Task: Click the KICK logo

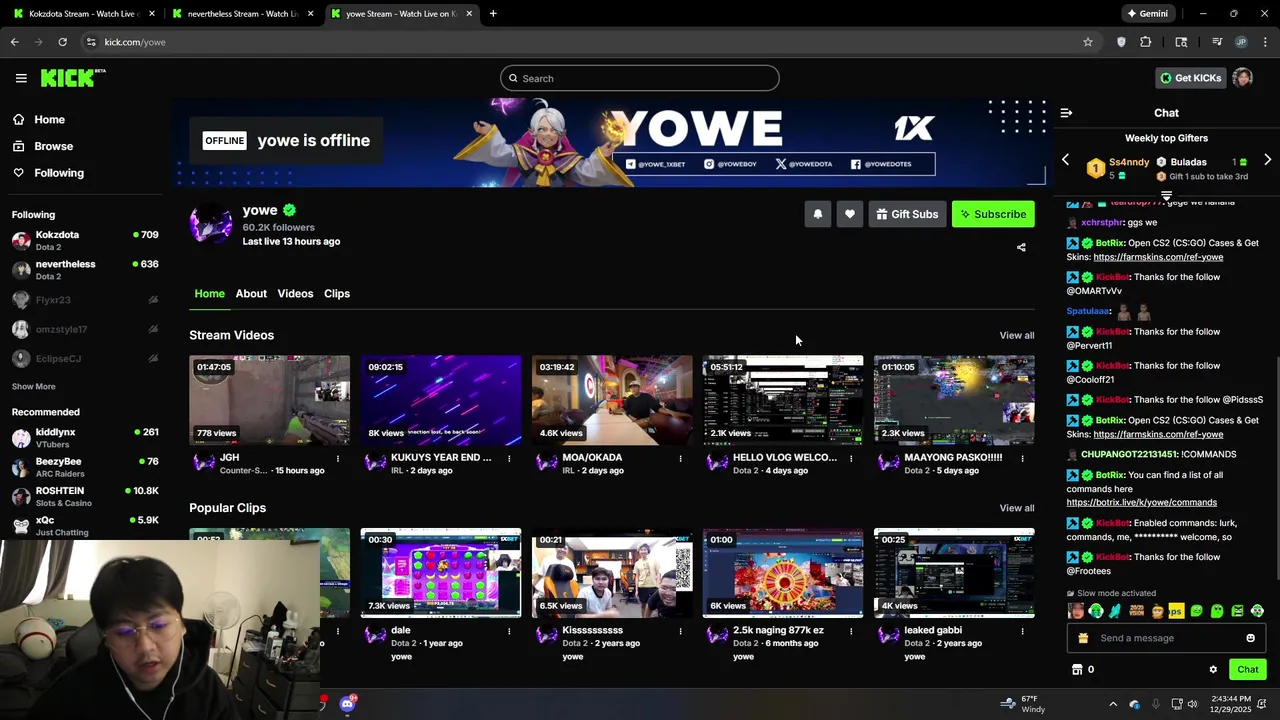Action: pos(73,78)
